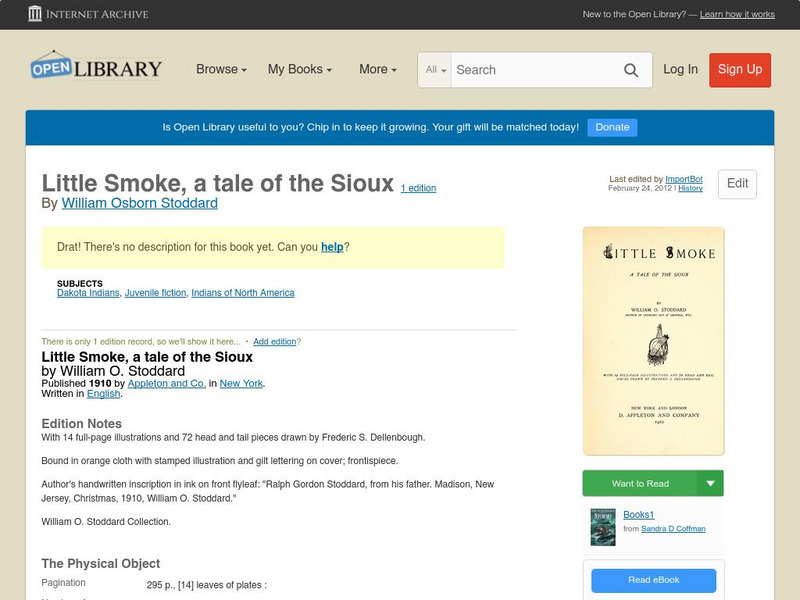Click the Books1 list cover thumbnail
Viewport: 800px width, 600px height.
coord(602,527)
